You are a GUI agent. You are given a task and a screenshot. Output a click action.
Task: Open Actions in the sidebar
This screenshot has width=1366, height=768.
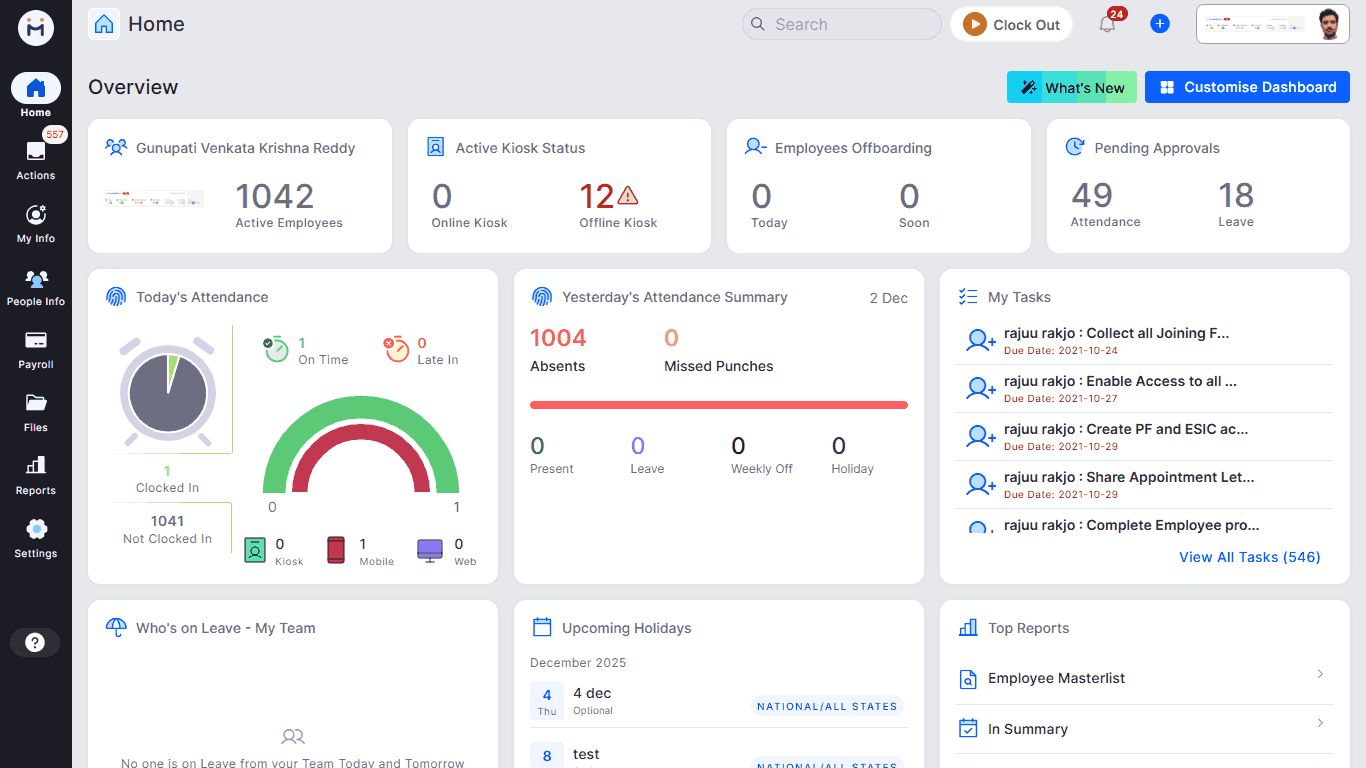tap(36, 159)
